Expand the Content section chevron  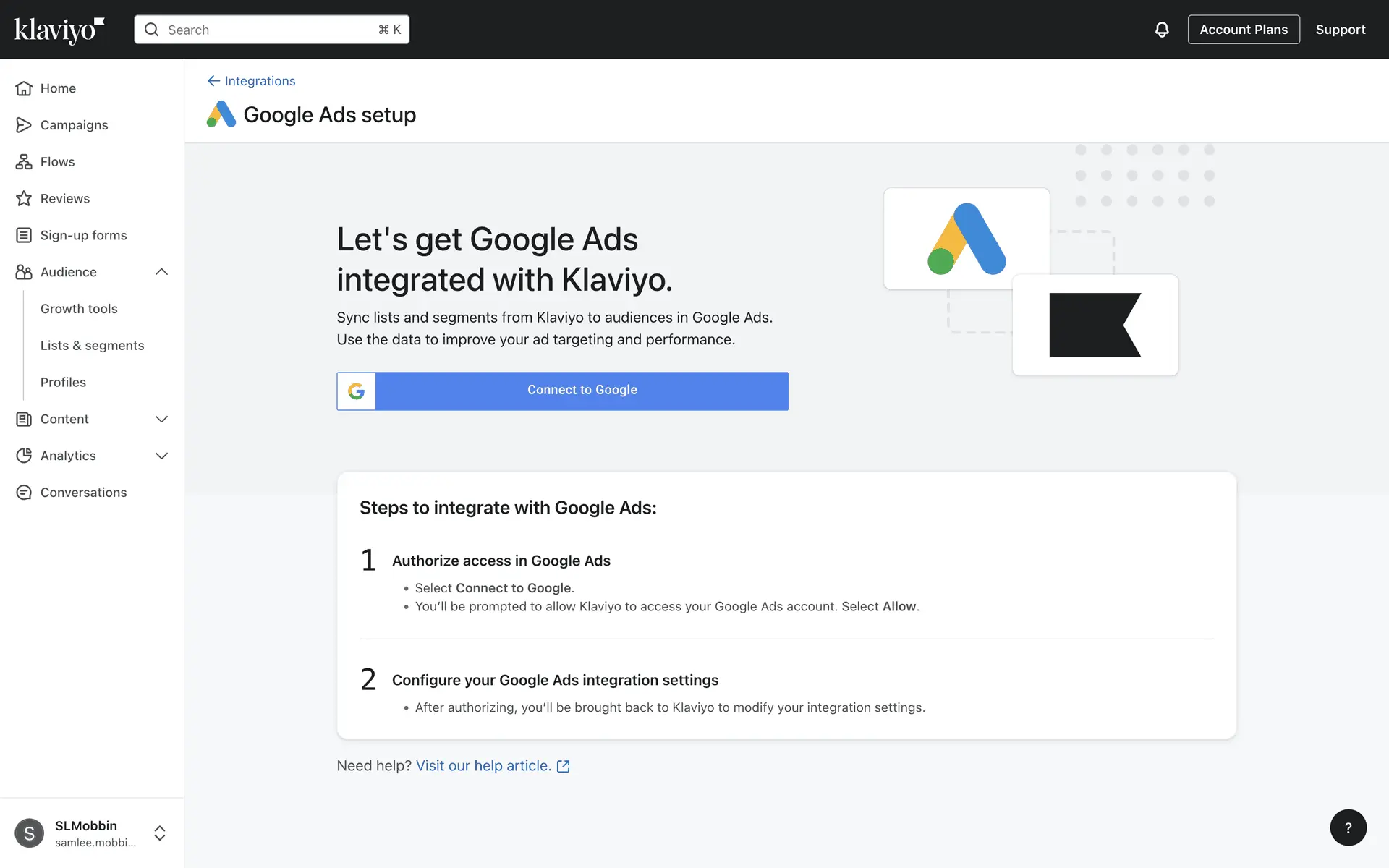[x=161, y=419]
